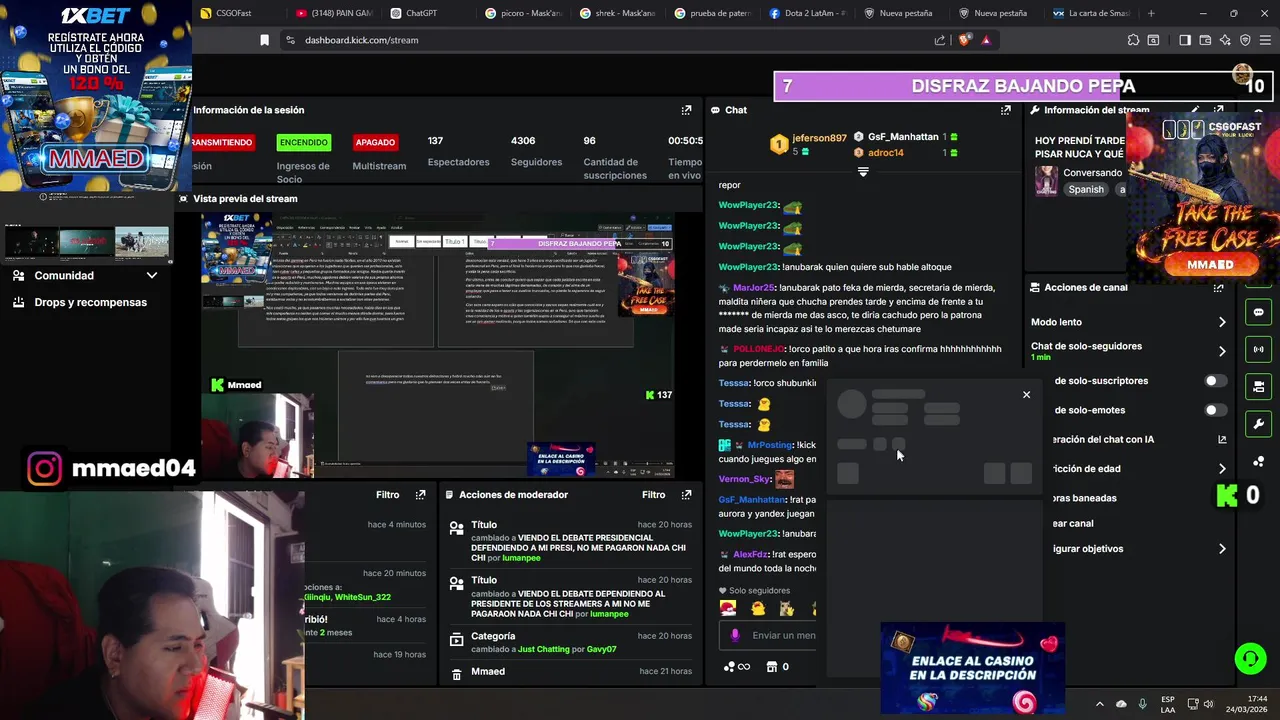Pop out the Información de la sesión panel
The width and height of the screenshot is (1280, 720).
pyautogui.click(x=686, y=110)
